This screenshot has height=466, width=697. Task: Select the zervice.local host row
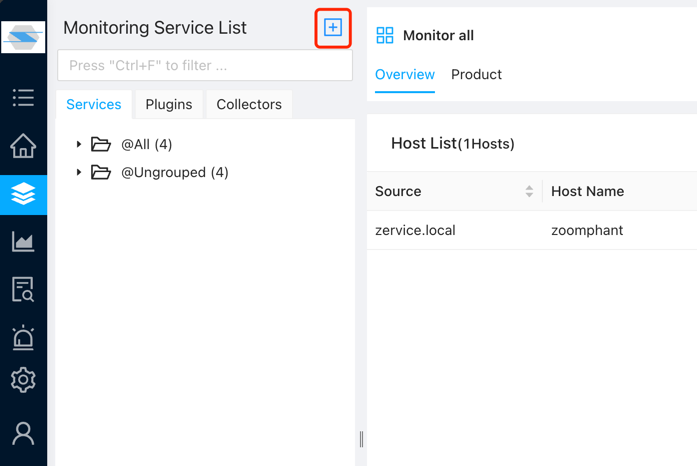(x=415, y=230)
